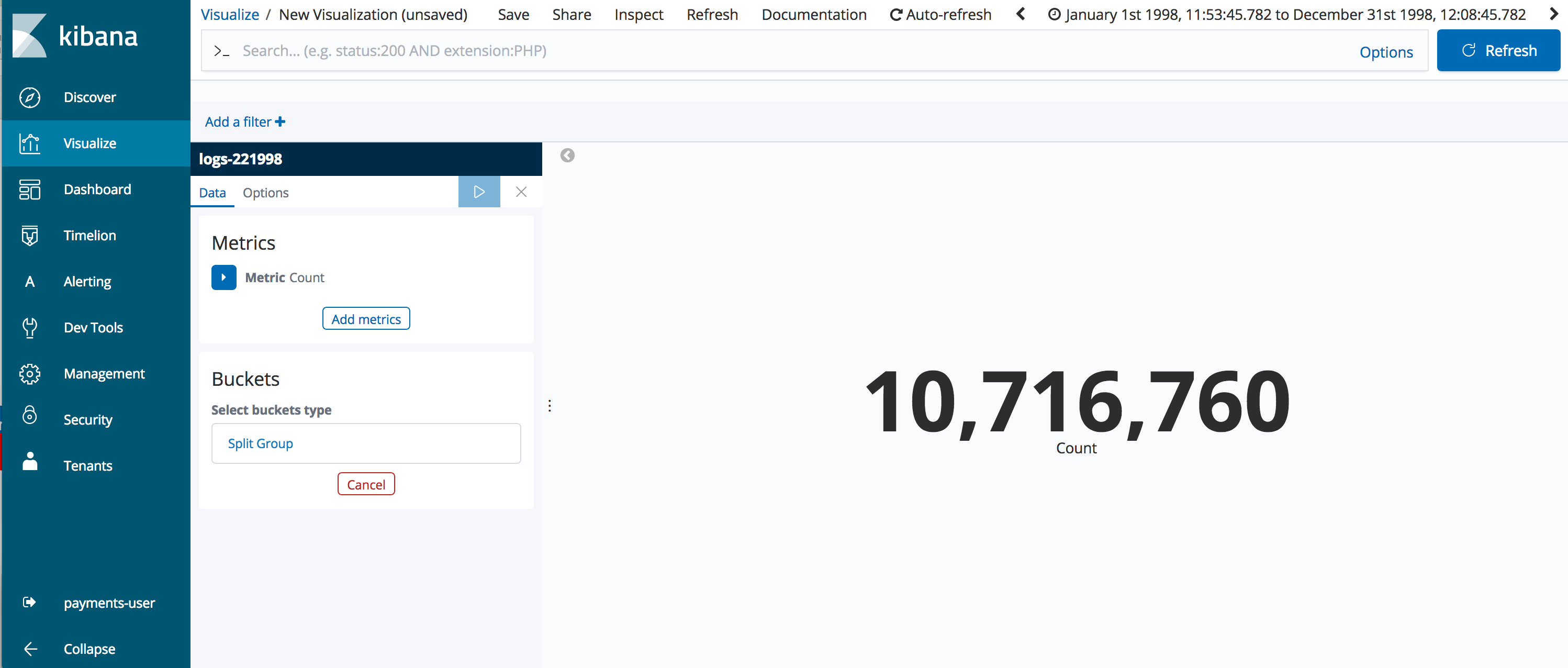Click the Visualize icon in sidebar
Viewport: 1568px width, 668px height.
[29, 143]
